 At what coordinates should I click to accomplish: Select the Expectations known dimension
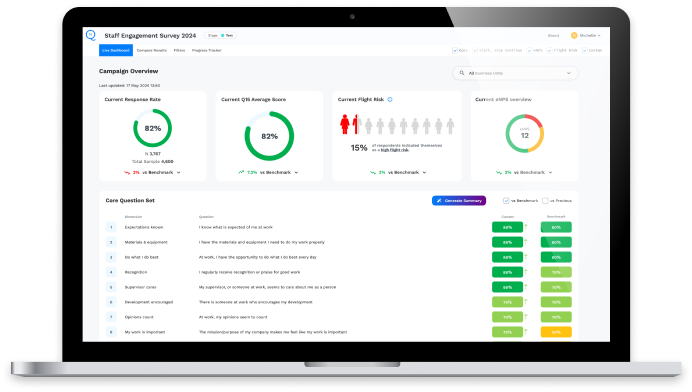pos(144,227)
